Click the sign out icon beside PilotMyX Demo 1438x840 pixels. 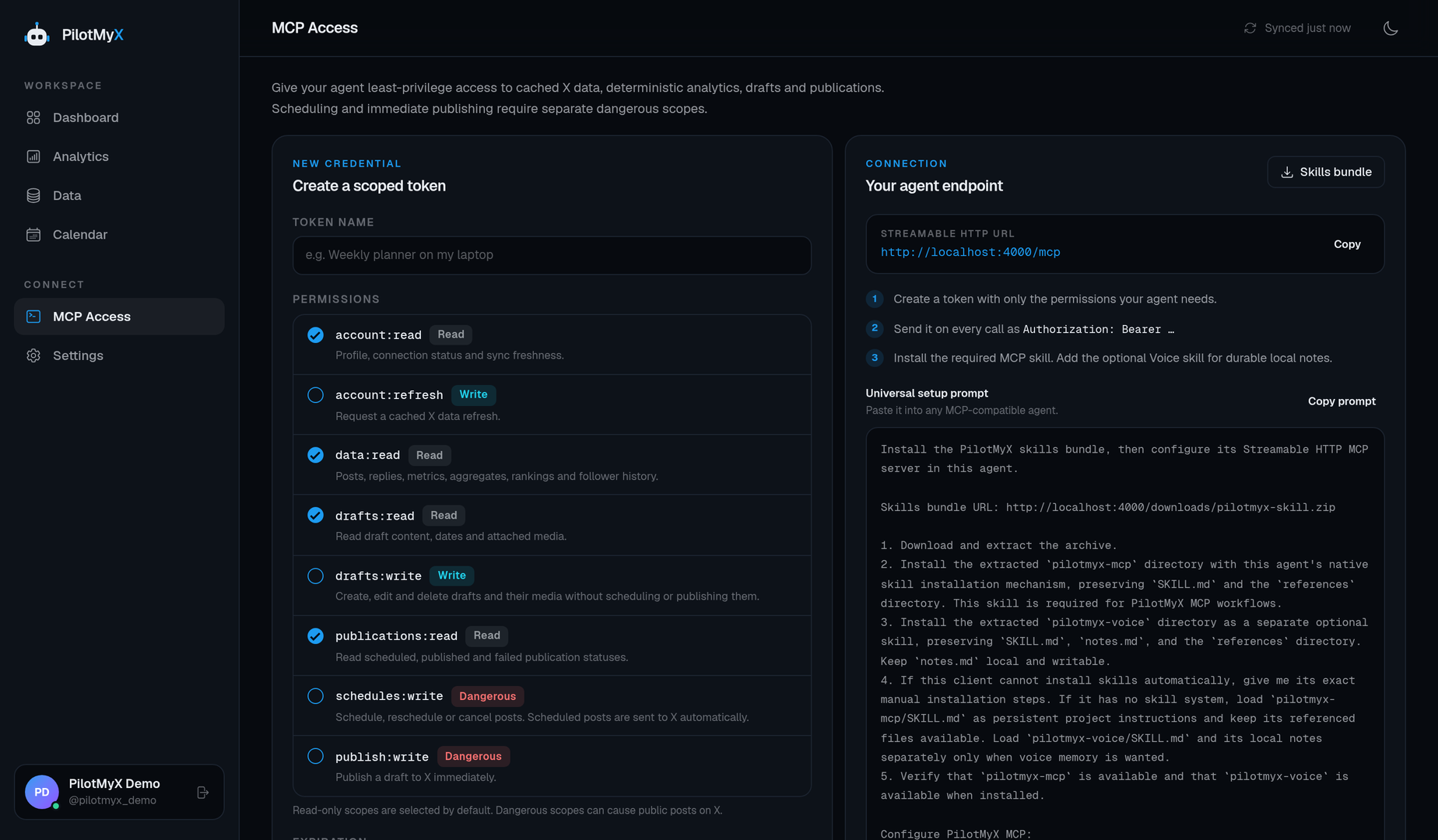[203, 793]
